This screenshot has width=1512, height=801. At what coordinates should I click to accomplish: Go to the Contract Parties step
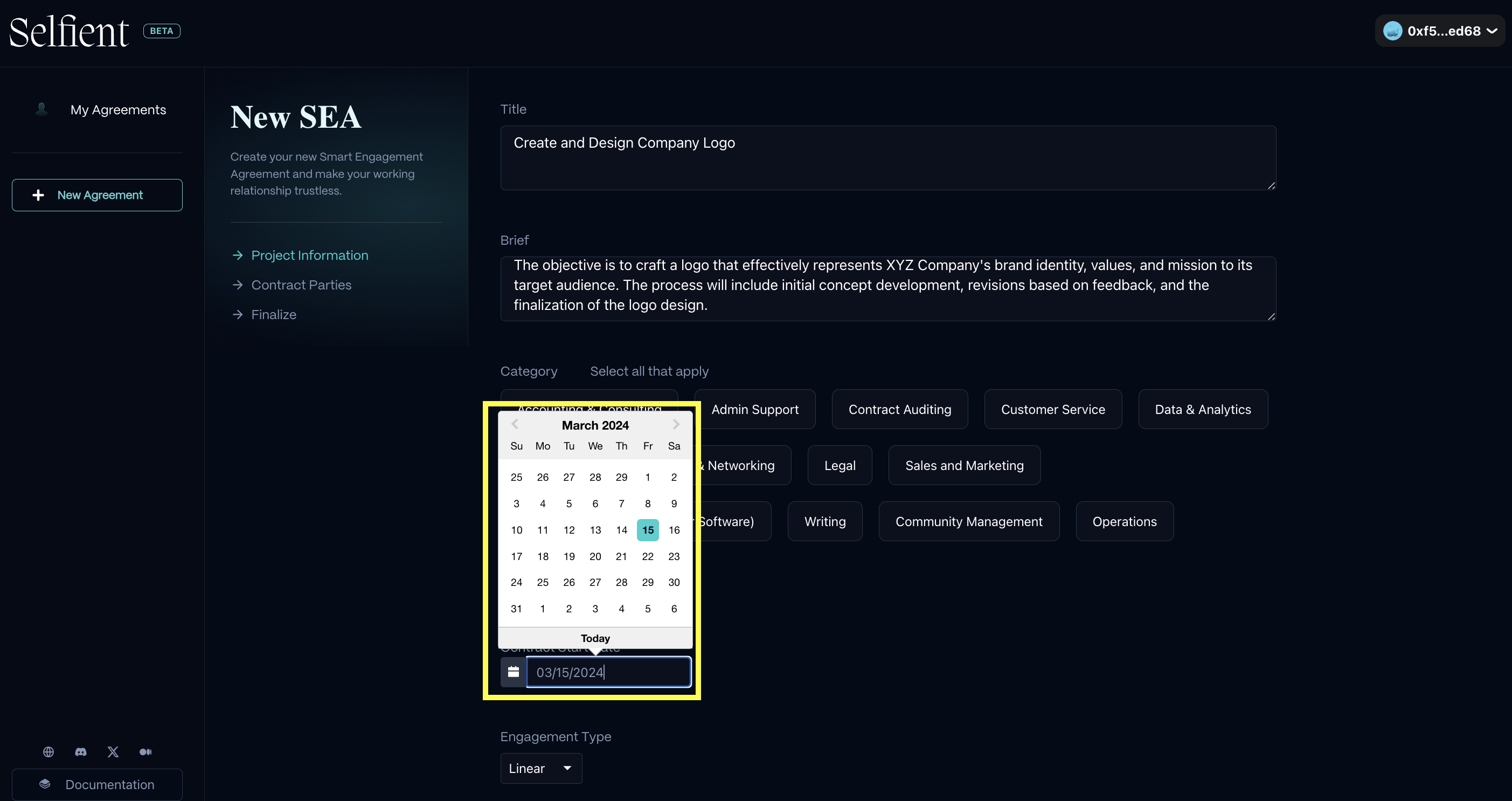(x=301, y=285)
